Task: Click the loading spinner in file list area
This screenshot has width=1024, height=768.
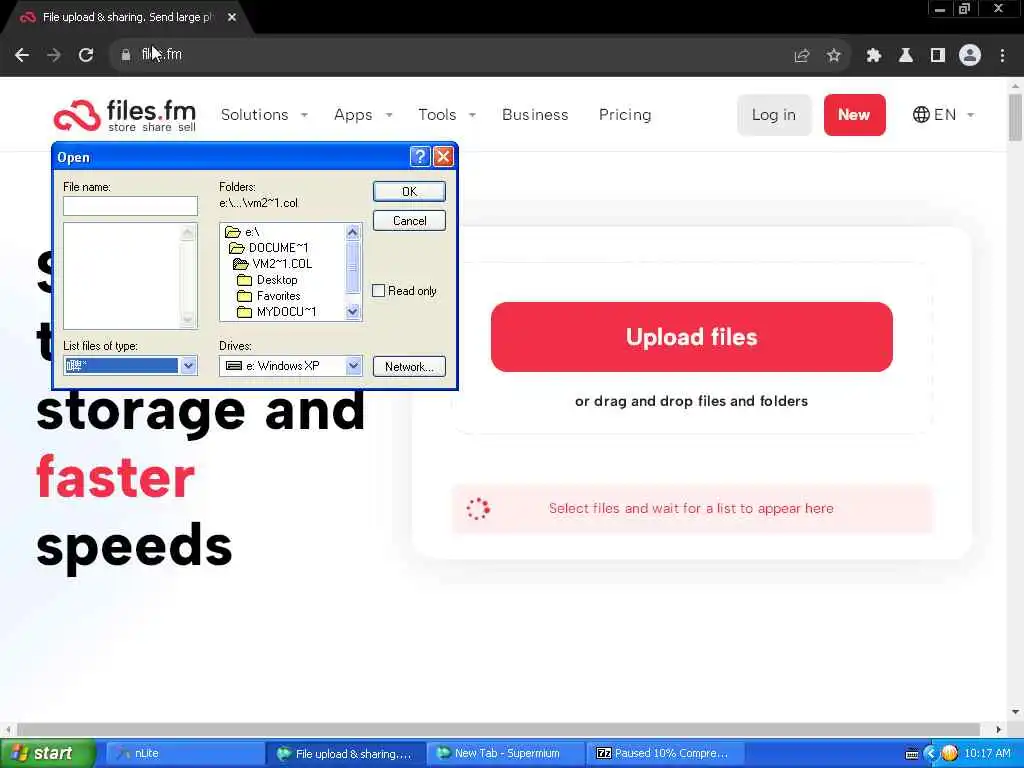Action: 478,509
